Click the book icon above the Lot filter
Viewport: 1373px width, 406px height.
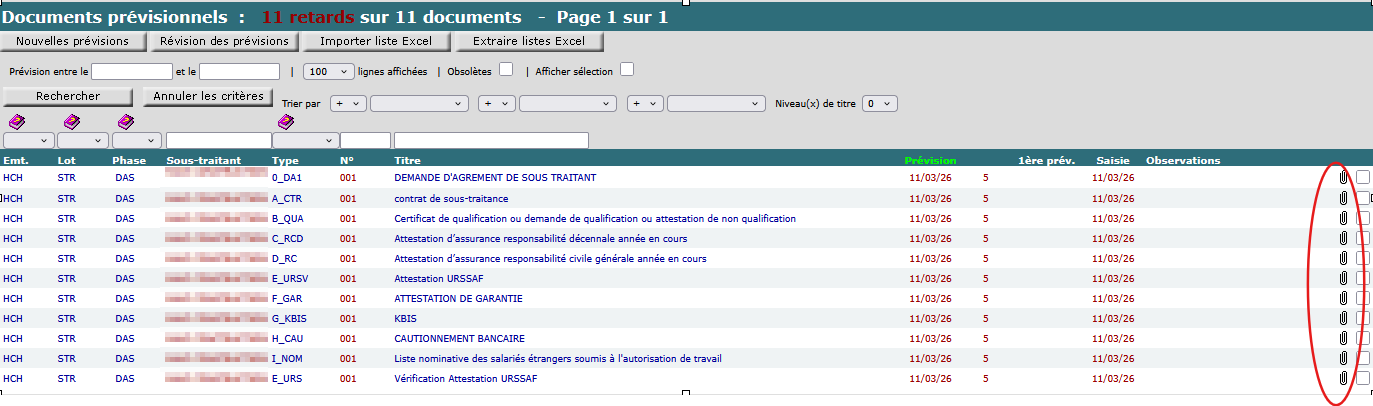71,122
